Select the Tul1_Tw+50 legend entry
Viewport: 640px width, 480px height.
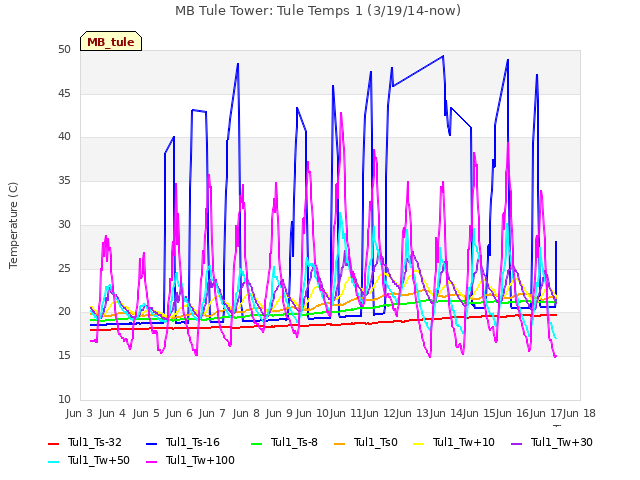tap(89, 460)
